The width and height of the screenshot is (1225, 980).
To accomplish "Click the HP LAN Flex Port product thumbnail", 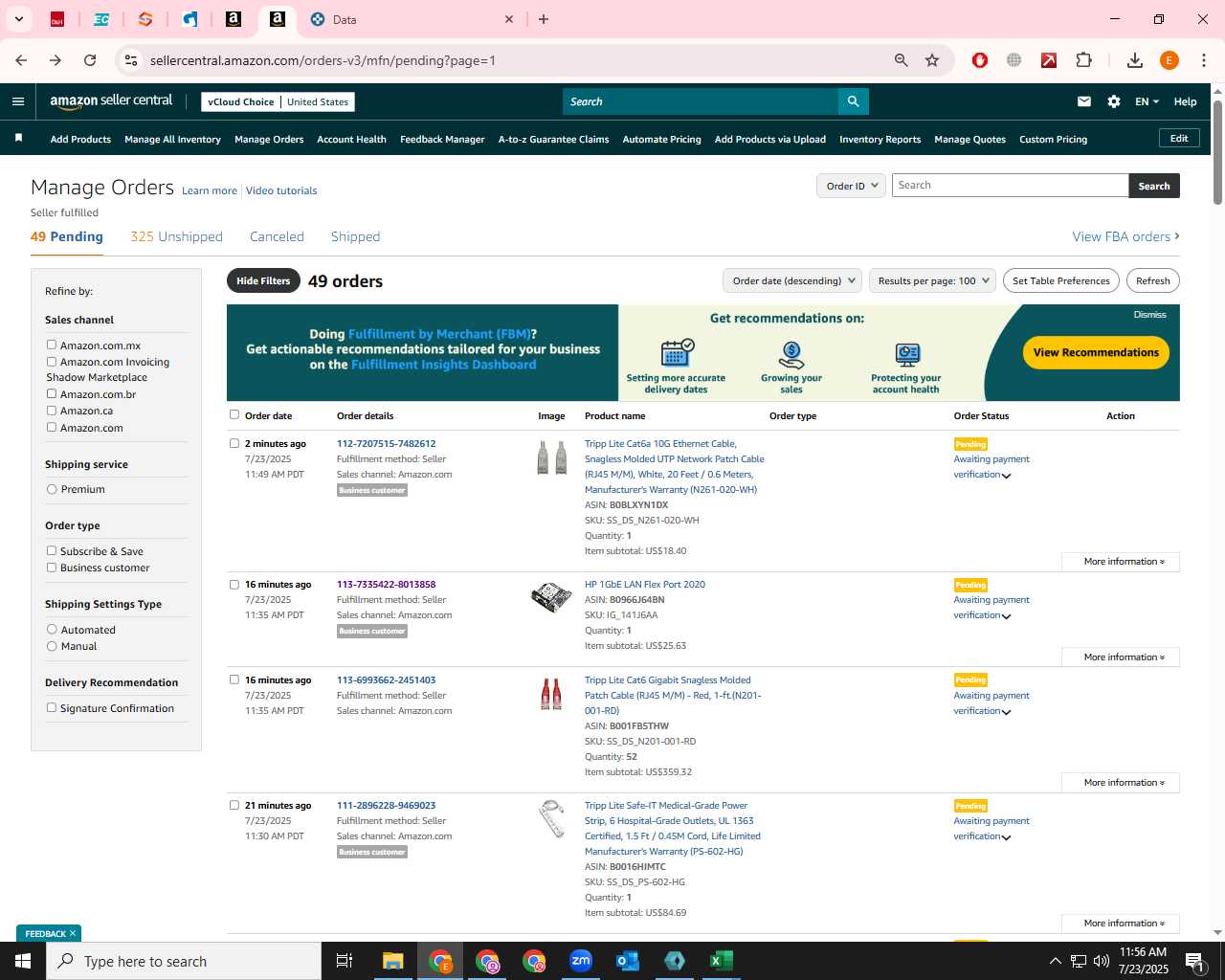I will tap(551, 597).
